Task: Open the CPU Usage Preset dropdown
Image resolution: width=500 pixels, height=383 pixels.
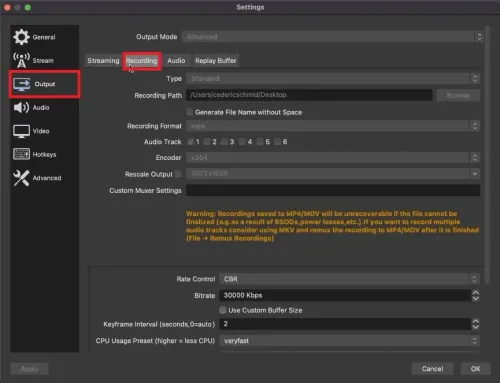Action: click(x=350, y=341)
